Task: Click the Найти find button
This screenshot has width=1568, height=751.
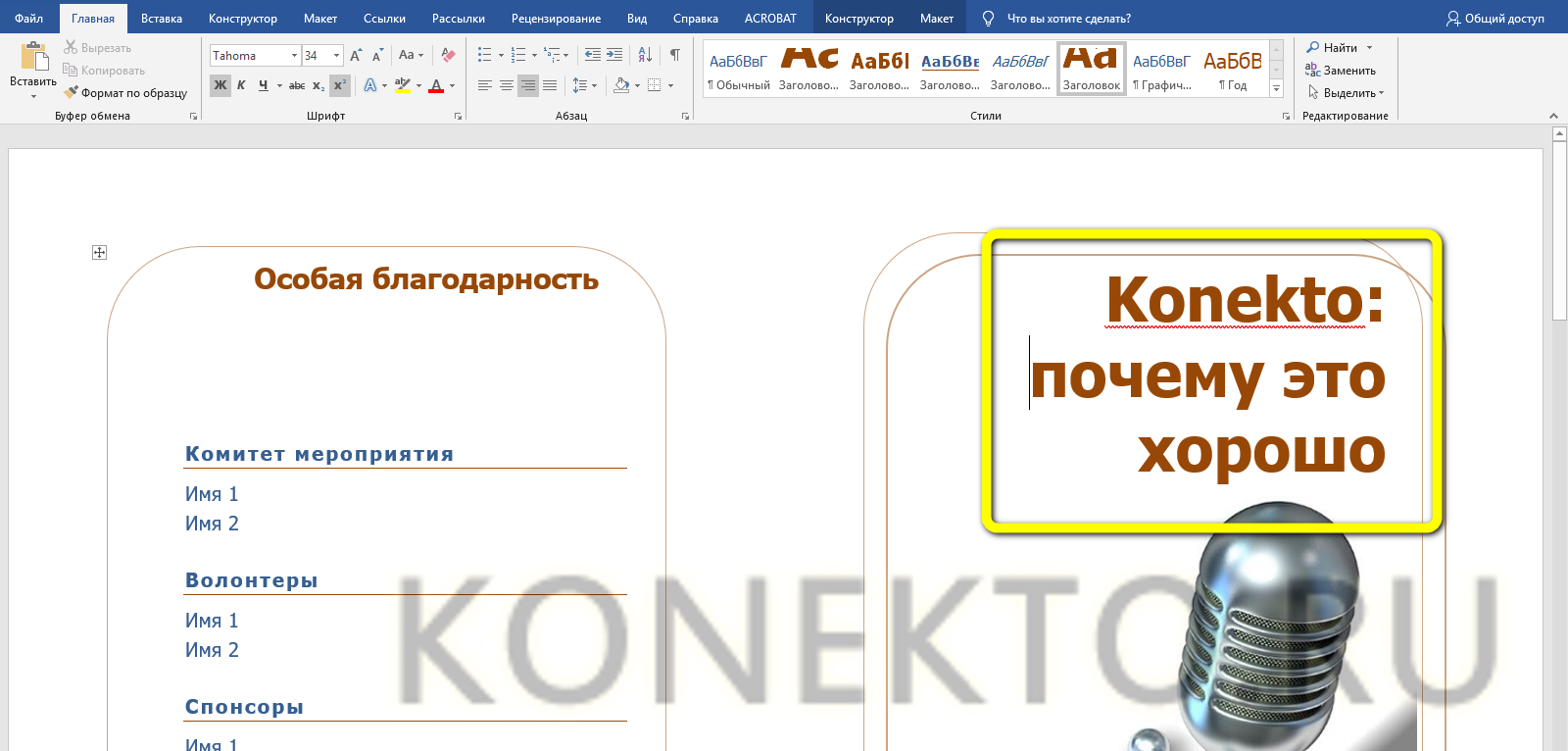Action: point(1333,47)
